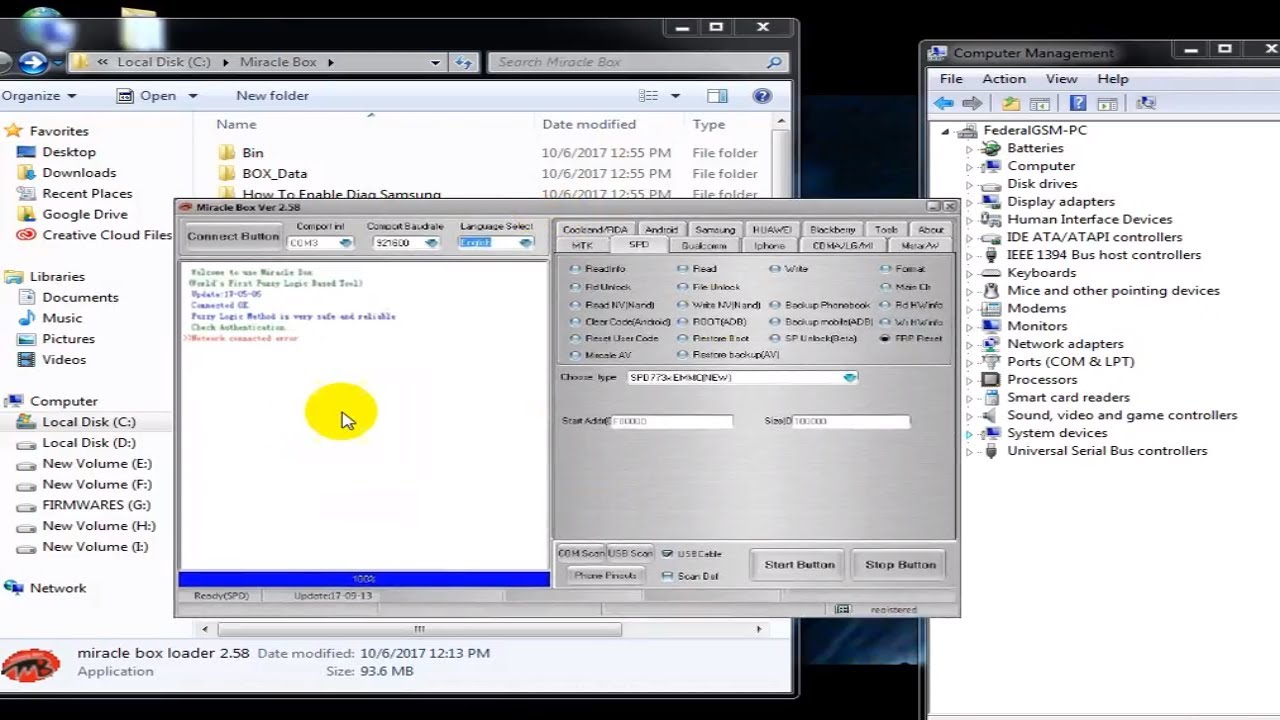The height and width of the screenshot is (720, 1280).
Task: Select the Network adapters device icon
Action: (991, 344)
